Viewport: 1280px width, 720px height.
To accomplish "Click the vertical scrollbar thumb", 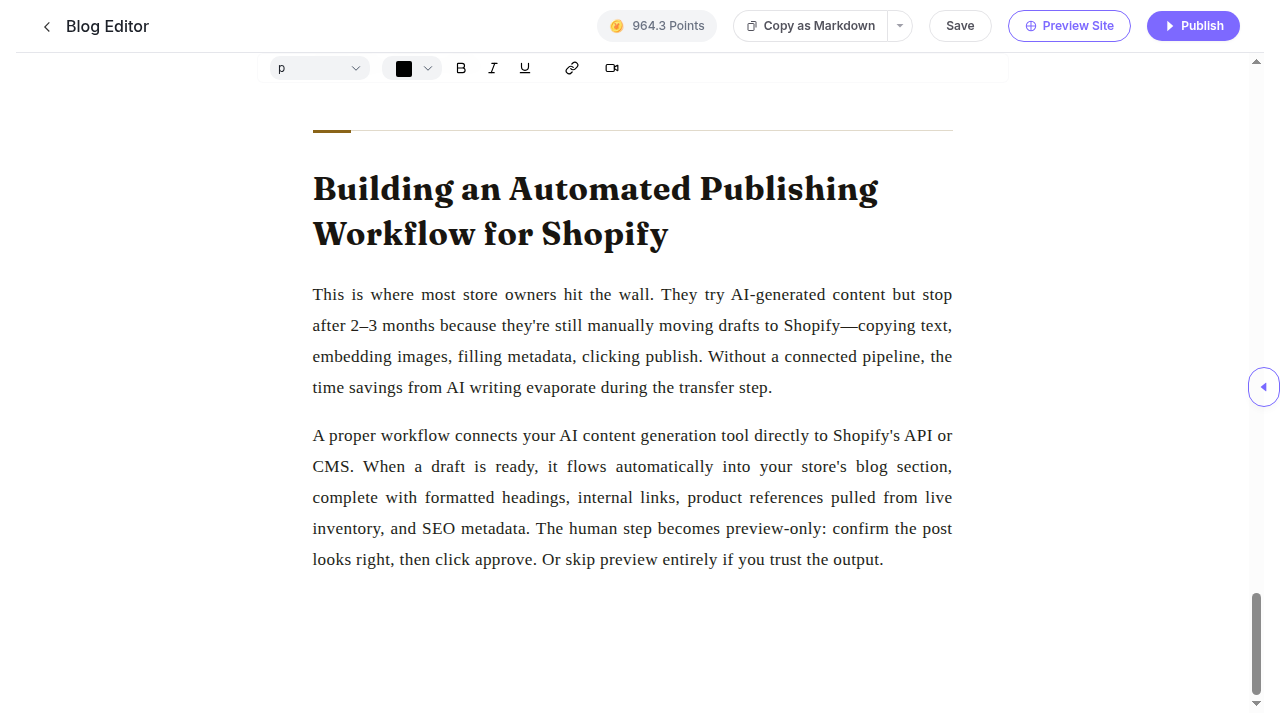I will [1257, 643].
